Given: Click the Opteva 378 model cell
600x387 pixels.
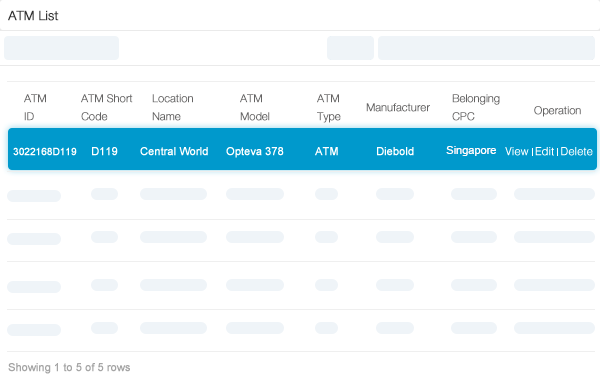Looking at the screenshot, I should (x=255, y=152).
